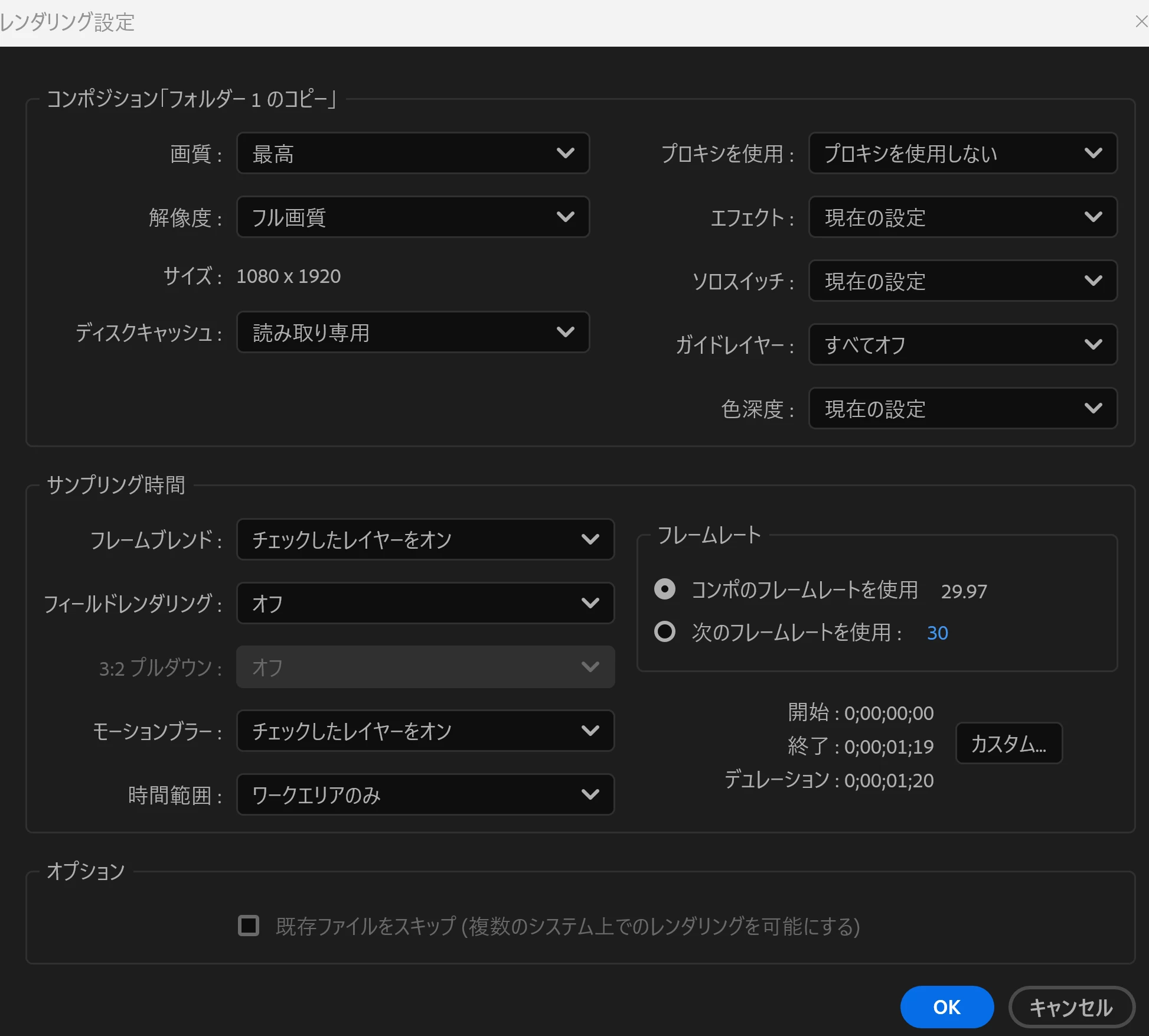Image resolution: width=1149 pixels, height=1036 pixels.
Task: Open the 色深度 (color depth) dropdown
Action: 962,409
